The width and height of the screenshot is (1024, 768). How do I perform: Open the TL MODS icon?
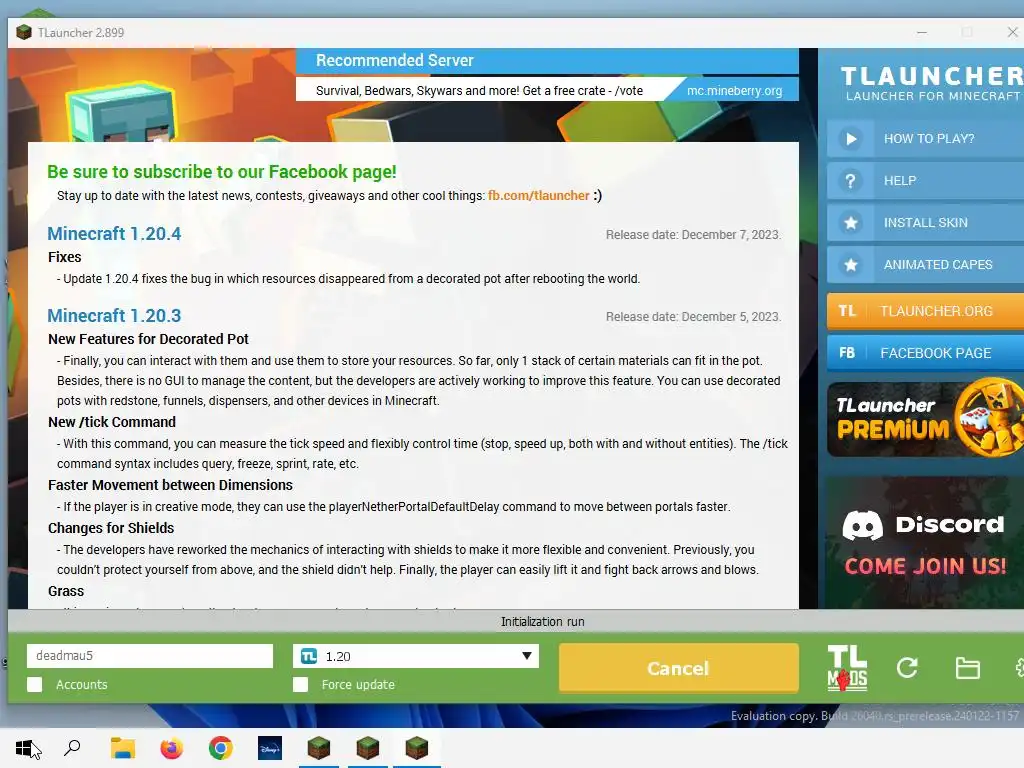click(847, 668)
